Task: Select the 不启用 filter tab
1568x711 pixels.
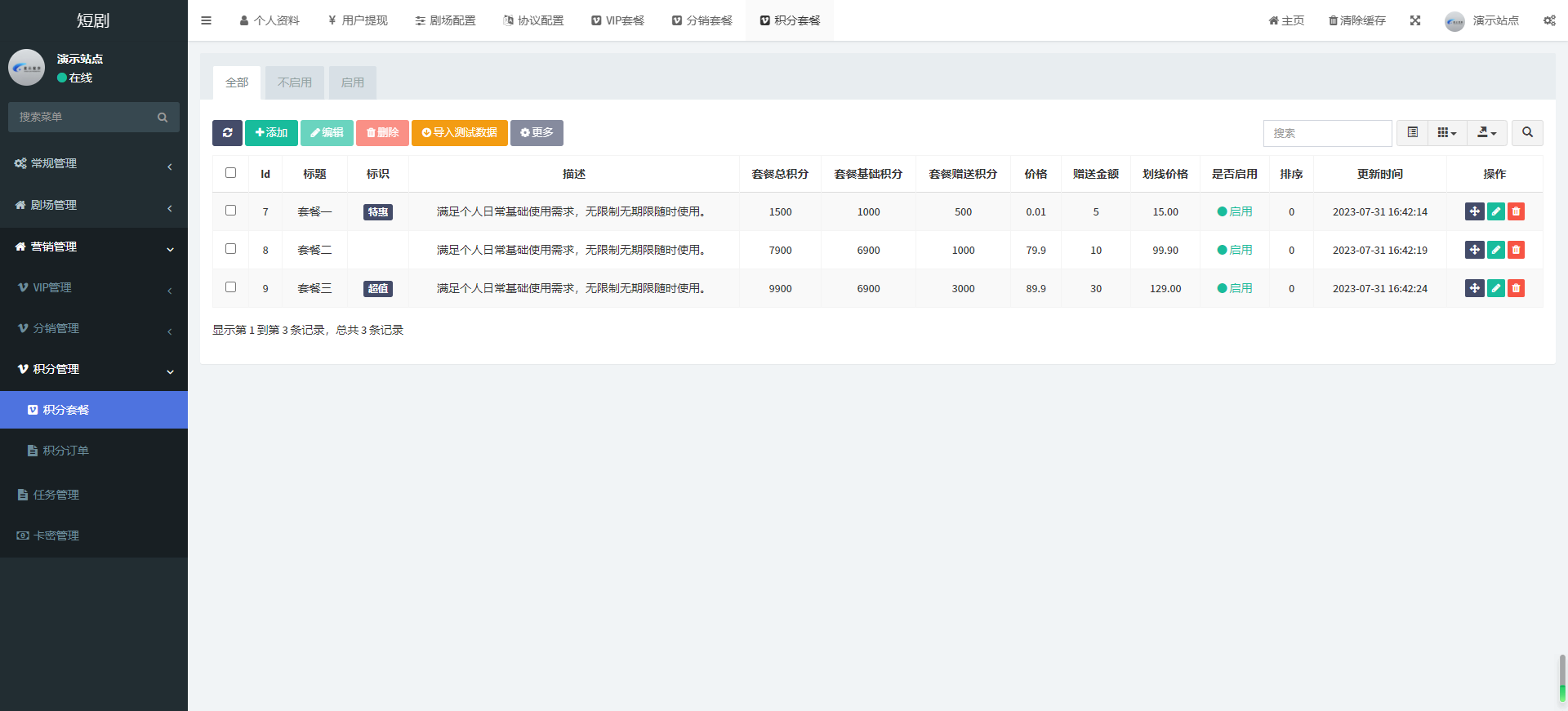Action: tap(295, 82)
